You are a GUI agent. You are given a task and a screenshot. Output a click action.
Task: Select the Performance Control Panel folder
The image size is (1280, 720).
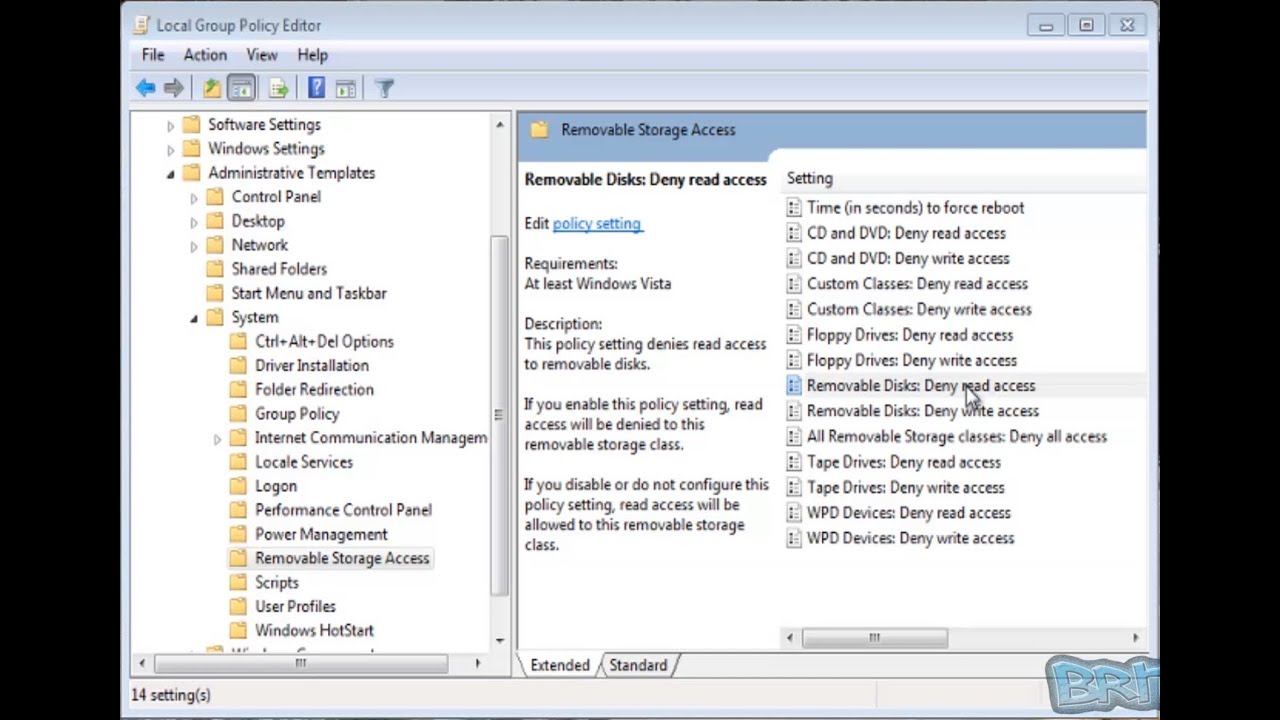tap(343, 510)
